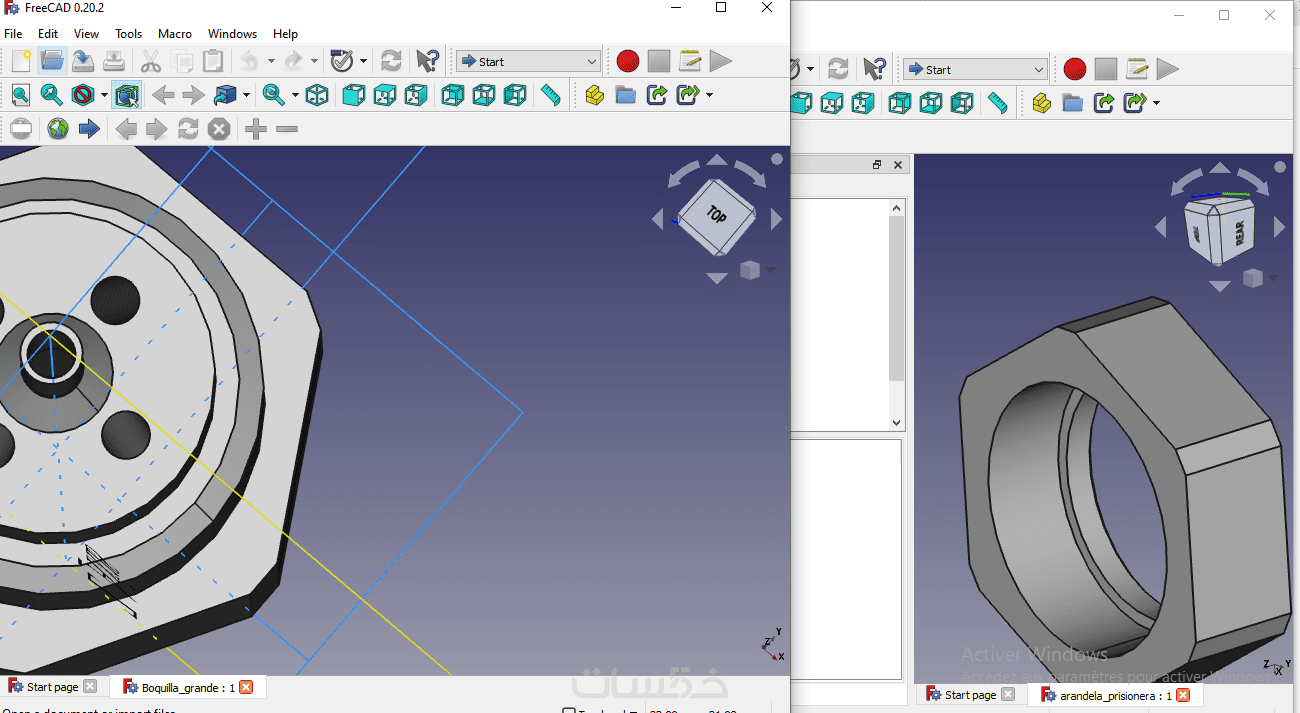Open the View menu
1300x713 pixels.
coord(87,34)
